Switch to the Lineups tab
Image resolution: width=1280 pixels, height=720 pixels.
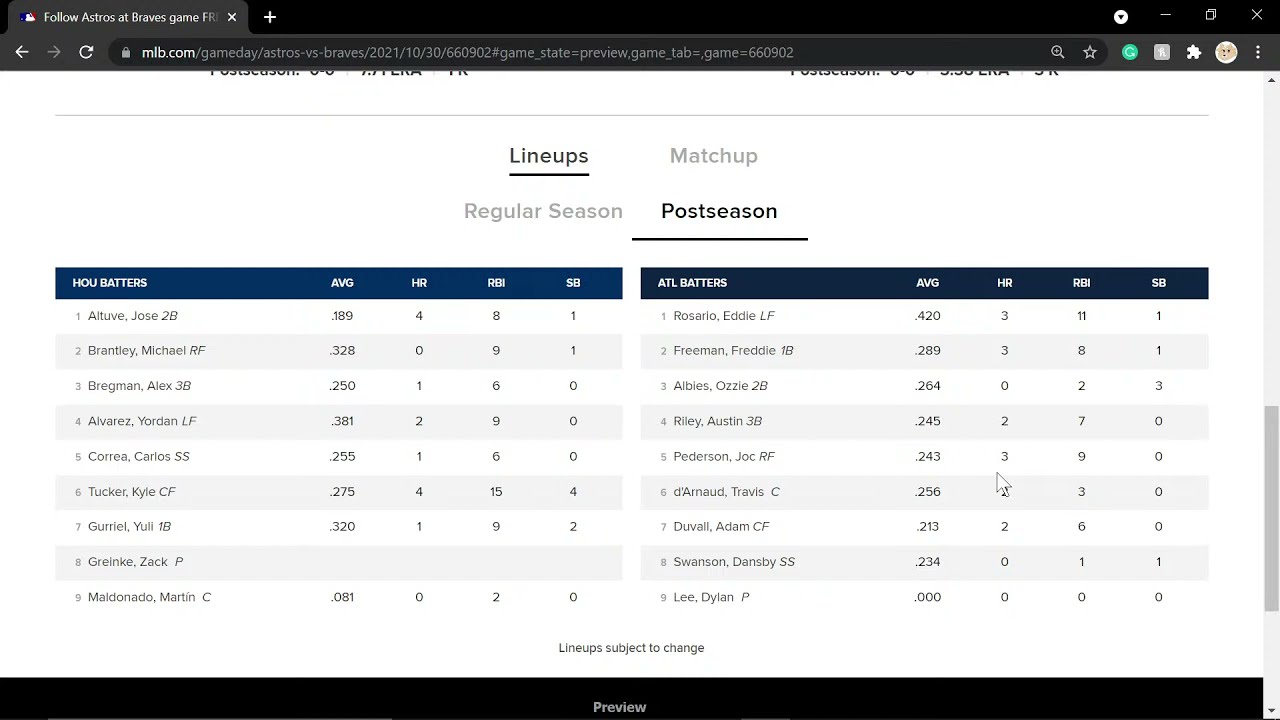[x=548, y=156]
